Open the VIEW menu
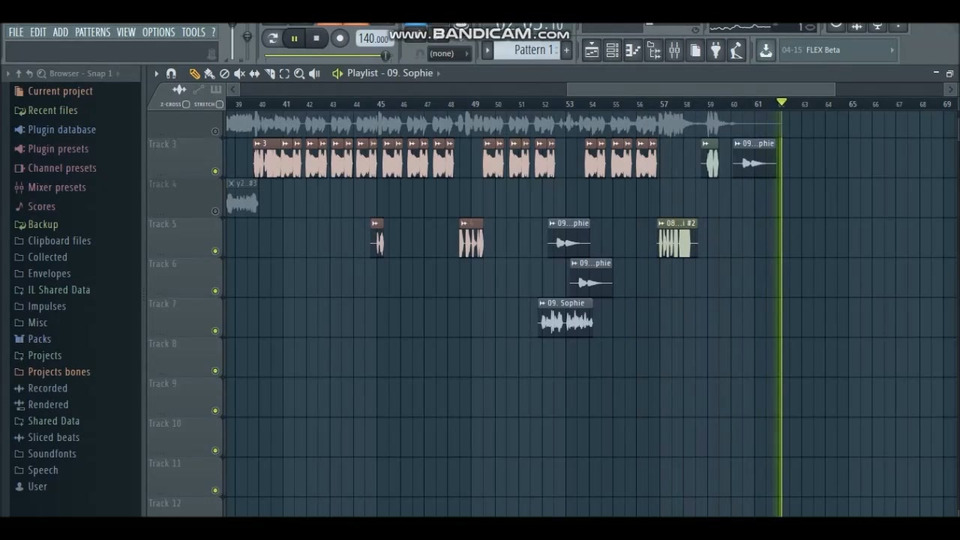960x540 pixels. pyautogui.click(x=126, y=32)
